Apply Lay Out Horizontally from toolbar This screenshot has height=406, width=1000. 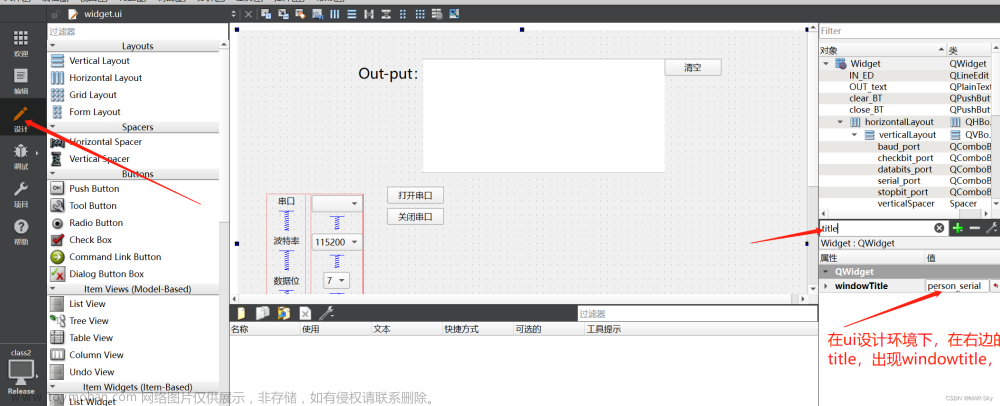coord(334,14)
